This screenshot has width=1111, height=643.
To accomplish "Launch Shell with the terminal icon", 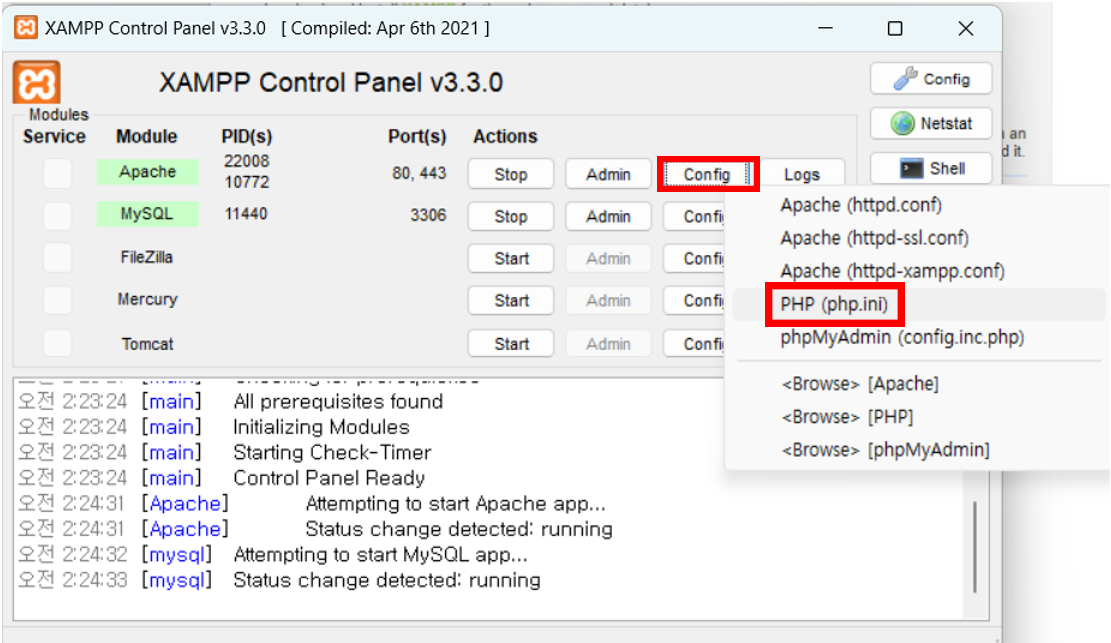I will tap(931, 168).
